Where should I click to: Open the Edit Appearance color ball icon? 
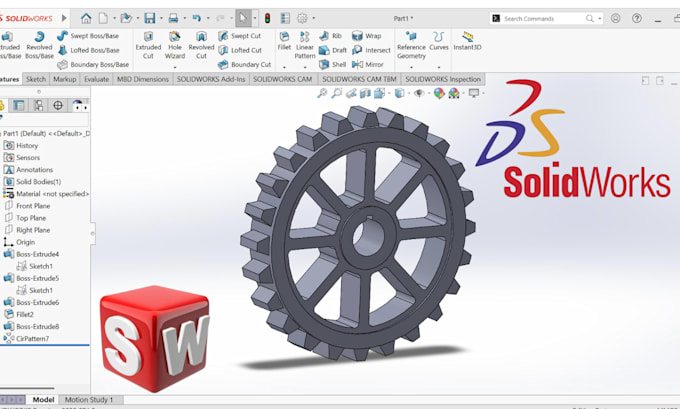coord(439,93)
